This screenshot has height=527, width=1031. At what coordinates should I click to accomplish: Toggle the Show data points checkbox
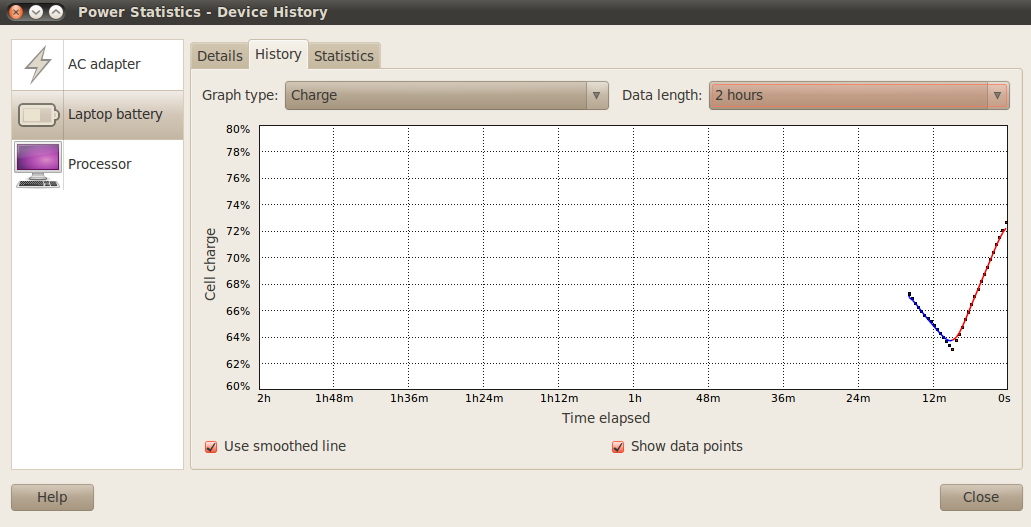(x=618, y=447)
